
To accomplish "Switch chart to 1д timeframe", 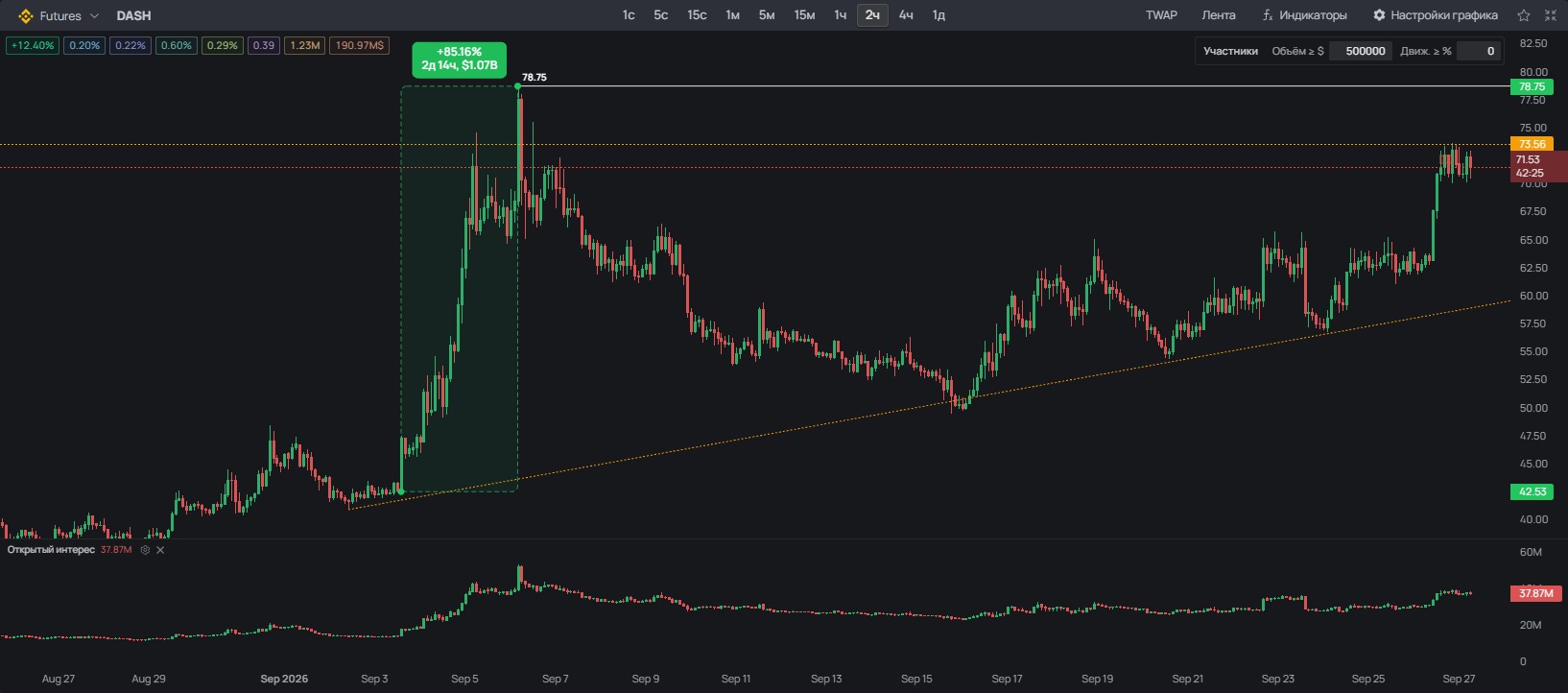I will click(x=938, y=15).
